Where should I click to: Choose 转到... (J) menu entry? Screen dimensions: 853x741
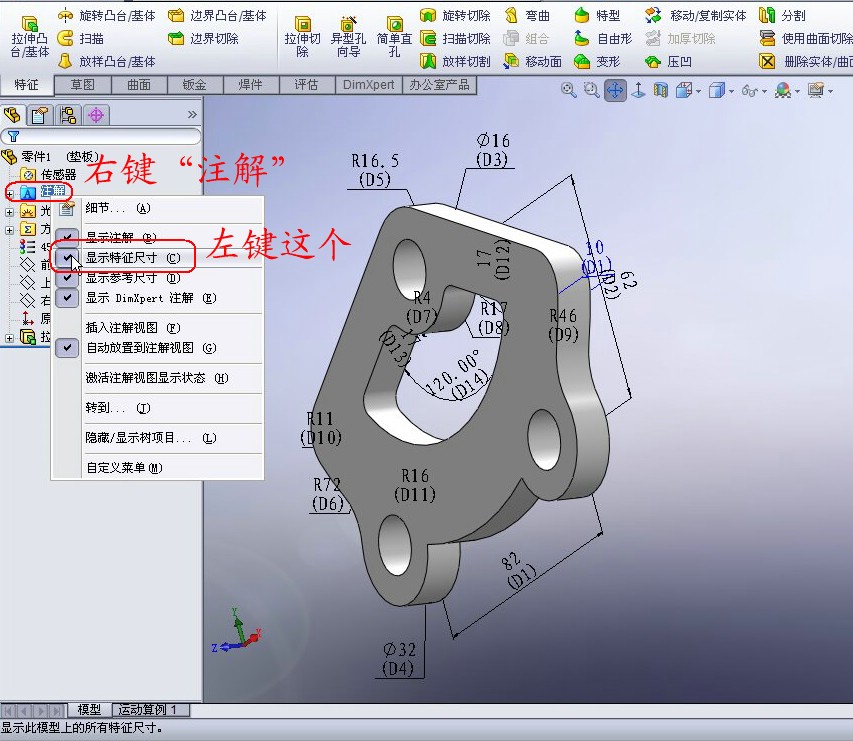click(118, 407)
